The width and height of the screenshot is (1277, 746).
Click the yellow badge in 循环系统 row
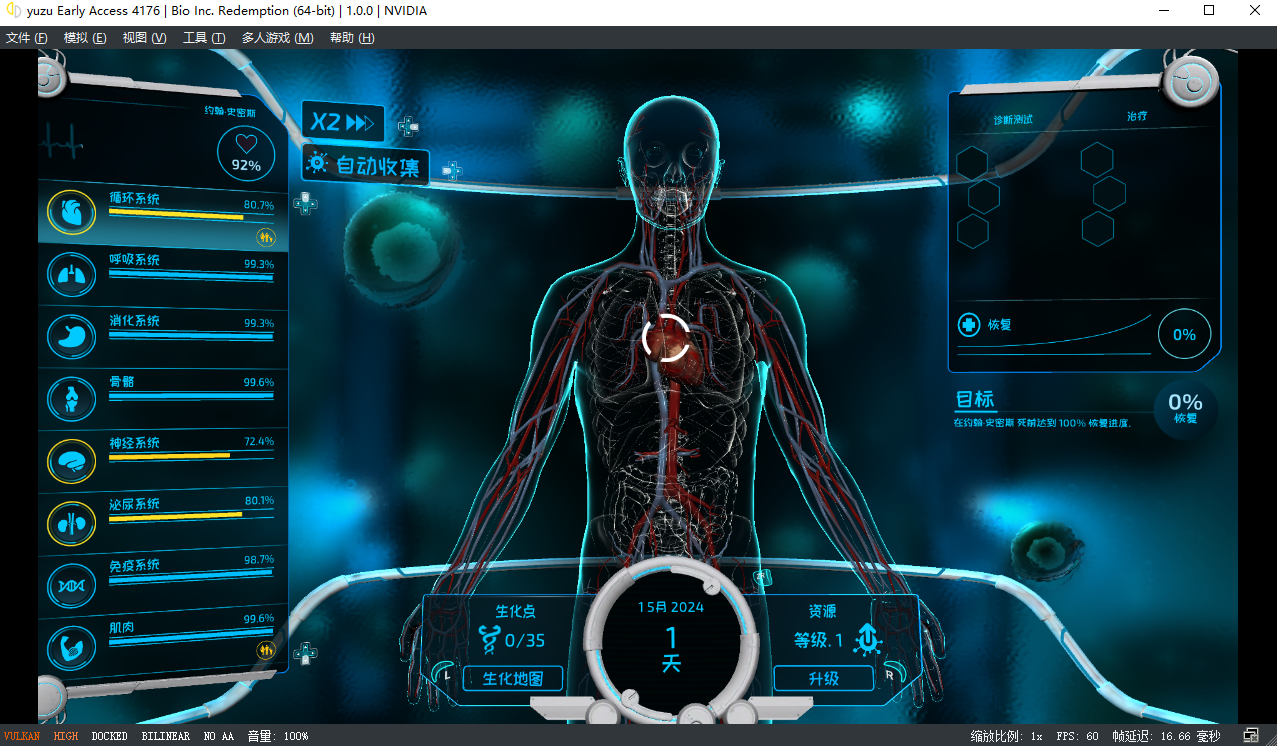pos(265,237)
